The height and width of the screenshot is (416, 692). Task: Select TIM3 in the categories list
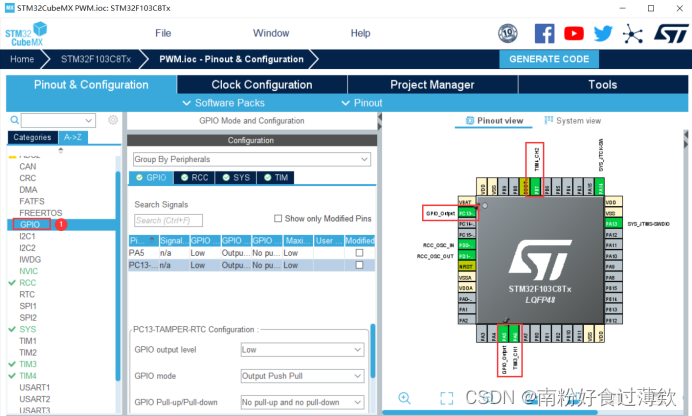[28, 364]
